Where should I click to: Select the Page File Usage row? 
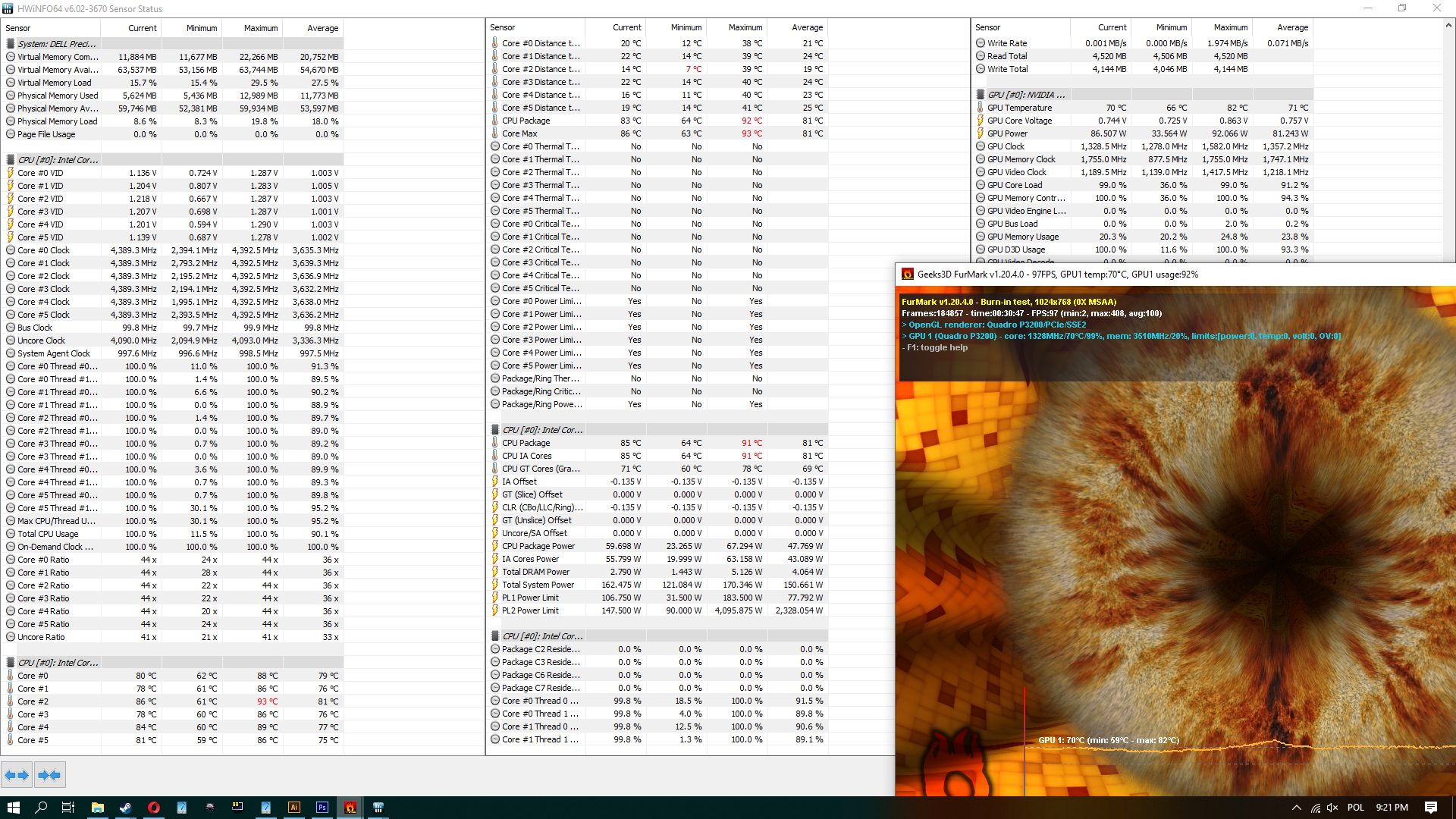(173, 134)
